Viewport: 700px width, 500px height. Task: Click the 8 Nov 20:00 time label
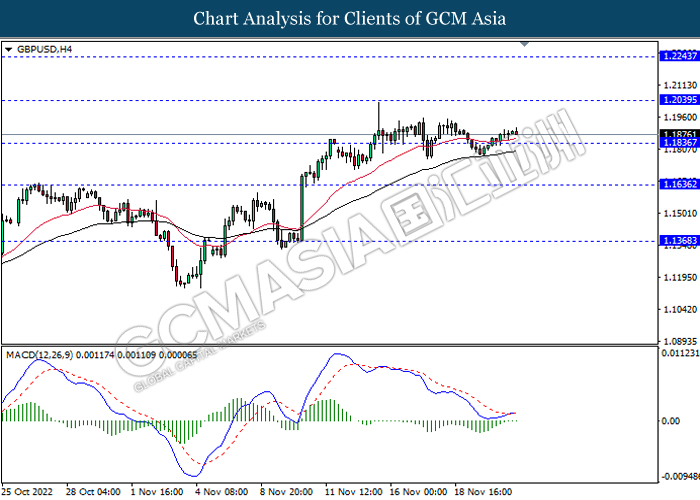[287, 492]
